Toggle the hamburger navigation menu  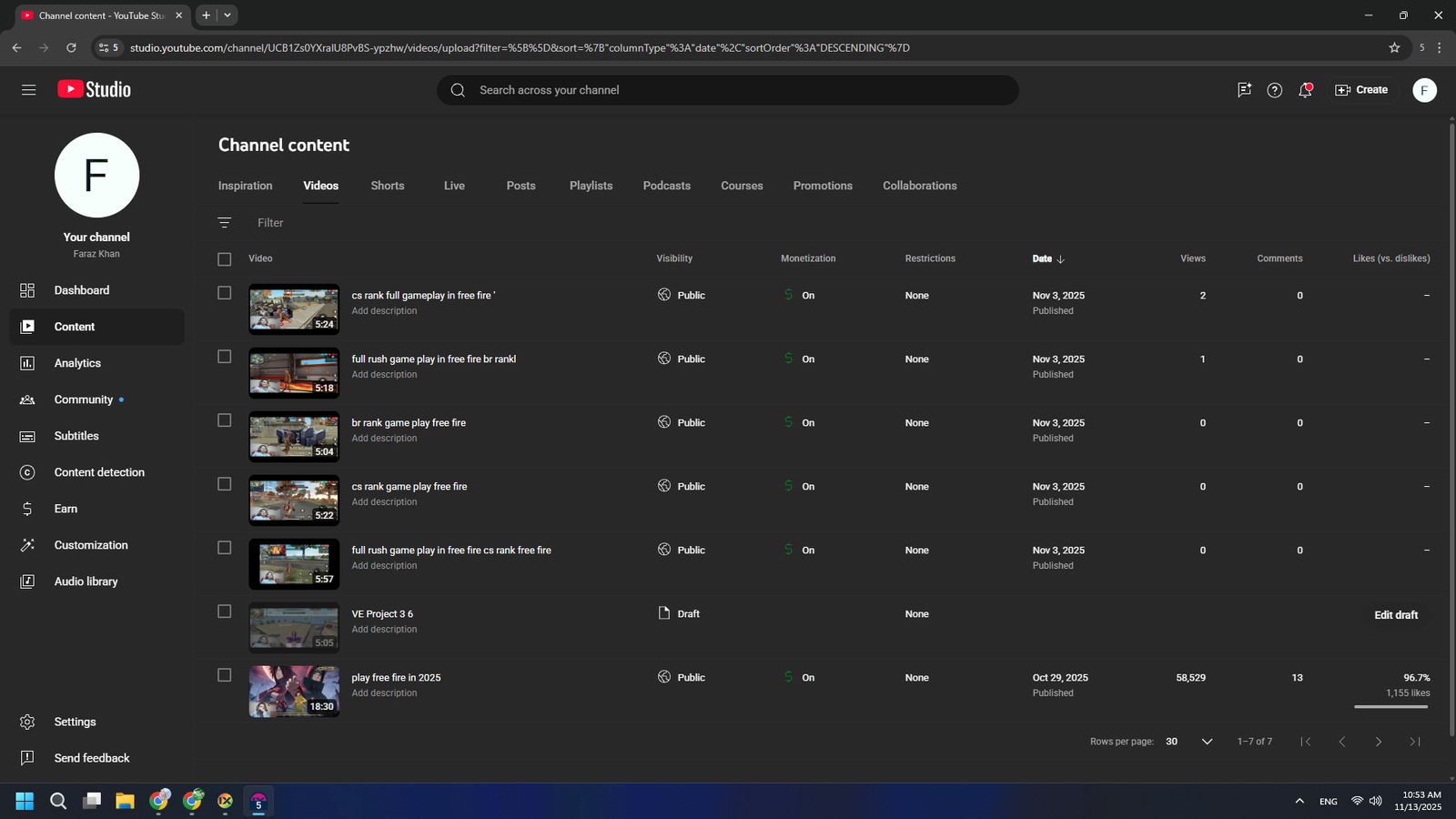point(29,90)
